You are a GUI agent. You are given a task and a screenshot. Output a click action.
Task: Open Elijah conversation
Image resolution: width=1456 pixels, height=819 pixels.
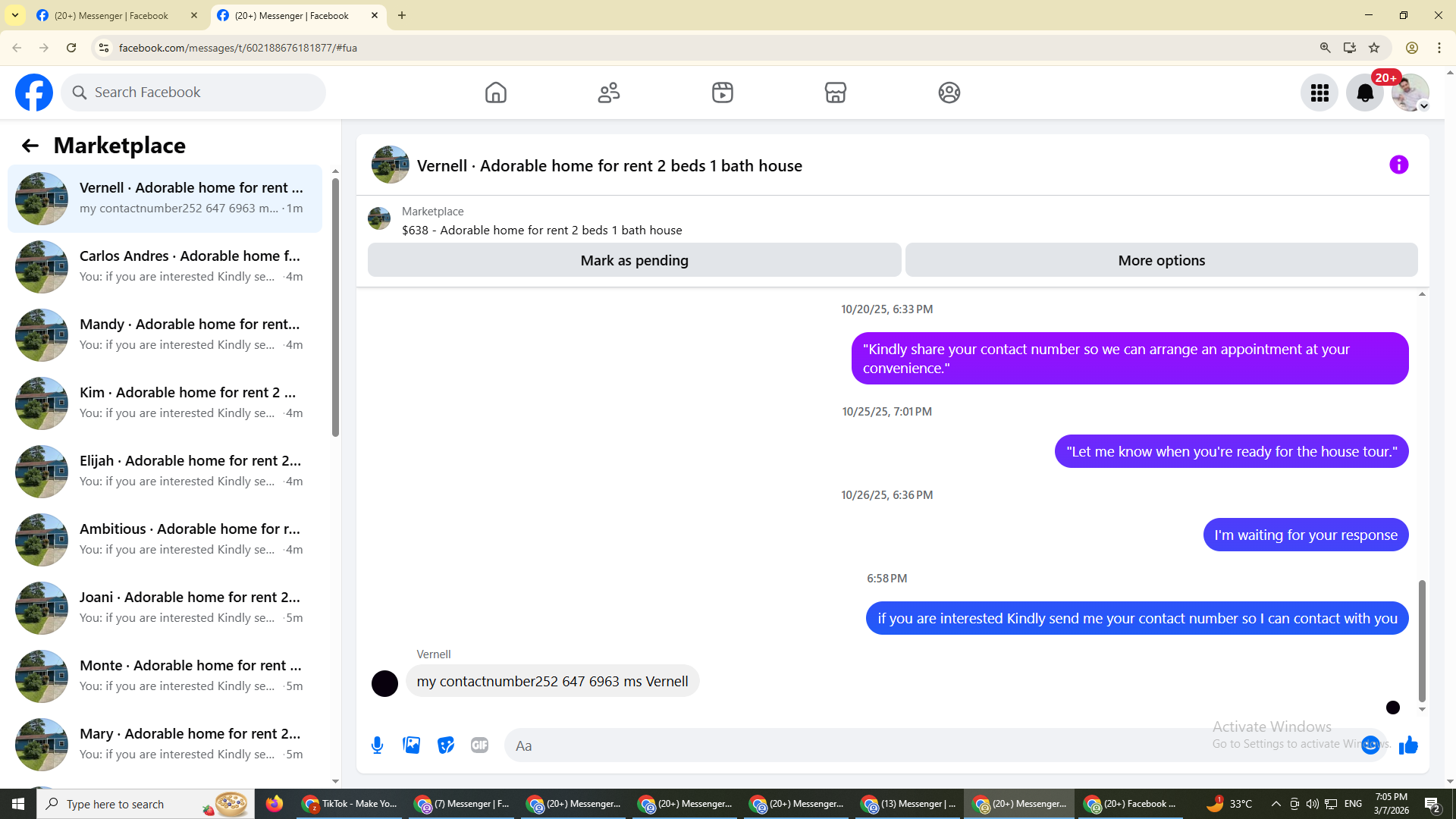coord(165,472)
